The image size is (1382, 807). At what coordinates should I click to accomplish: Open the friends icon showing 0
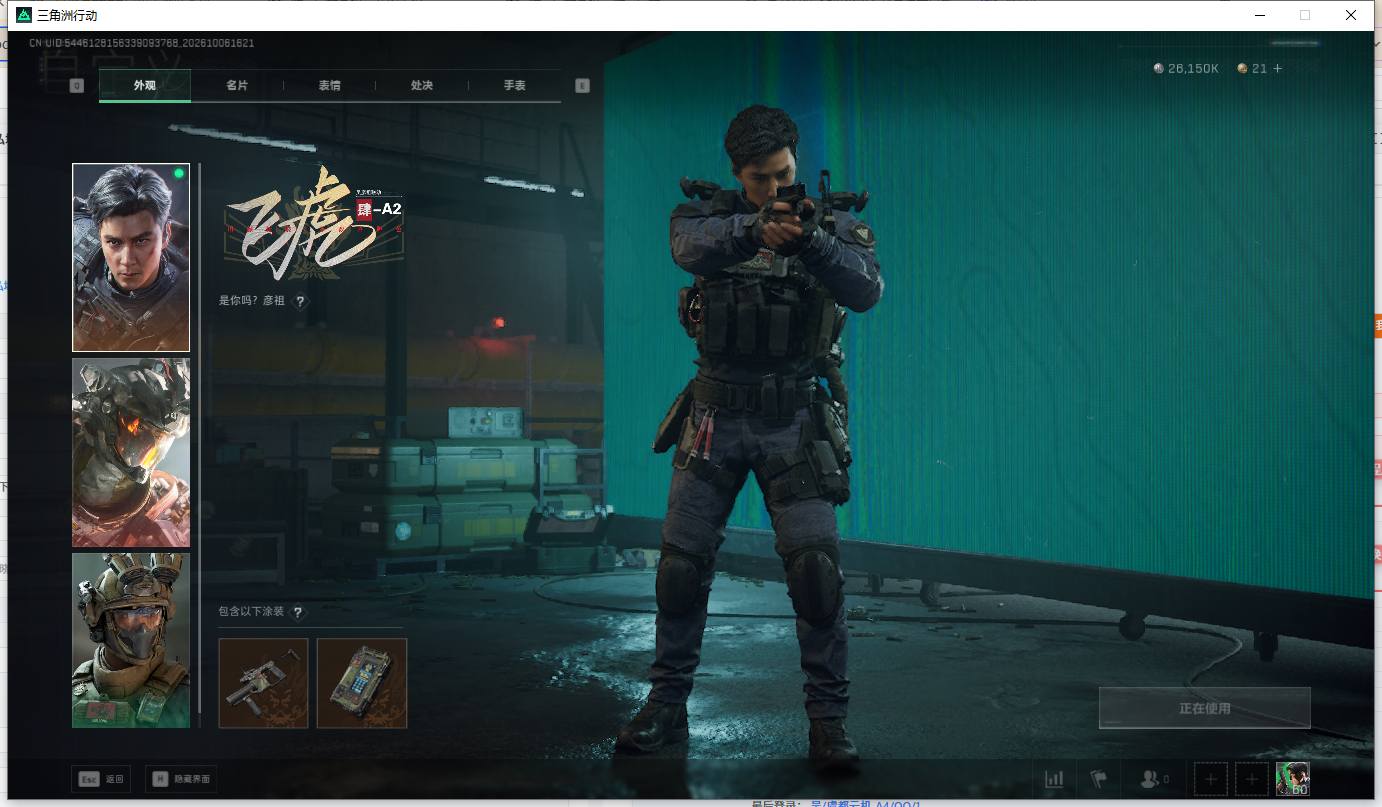[x=1155, y=779]
